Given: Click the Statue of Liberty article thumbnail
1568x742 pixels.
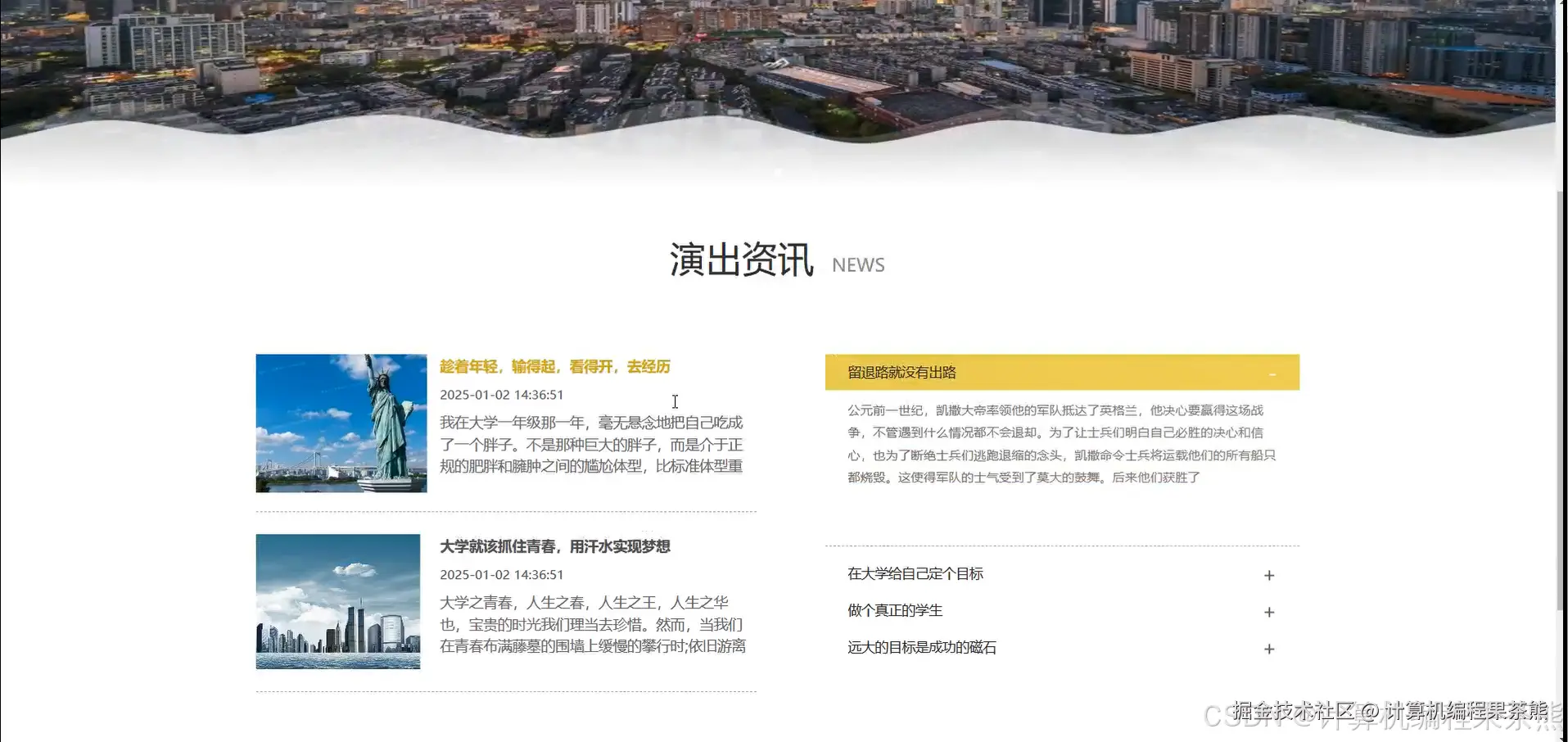Looking at the screenshot, I should [341, 423].
